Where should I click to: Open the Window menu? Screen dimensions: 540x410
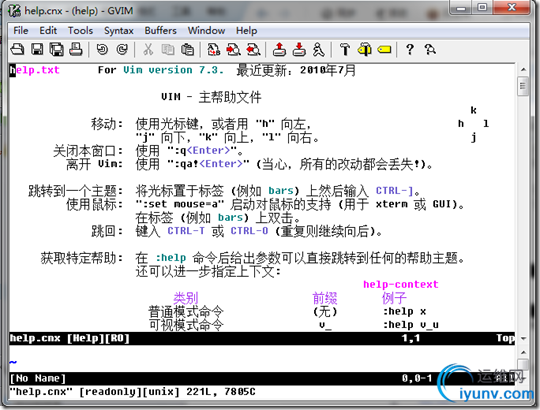[206, 31]
